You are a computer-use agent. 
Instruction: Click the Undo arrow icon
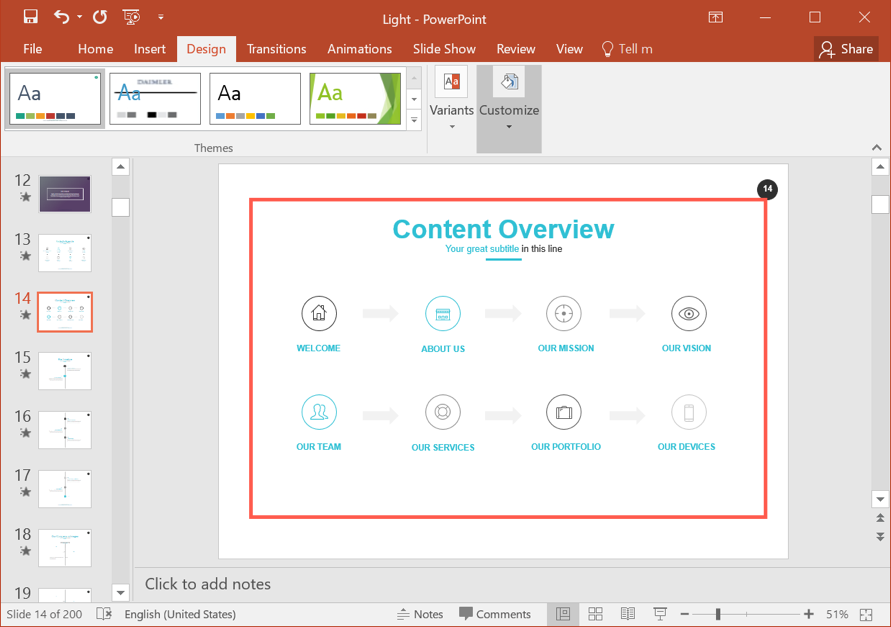coord(61,17)
